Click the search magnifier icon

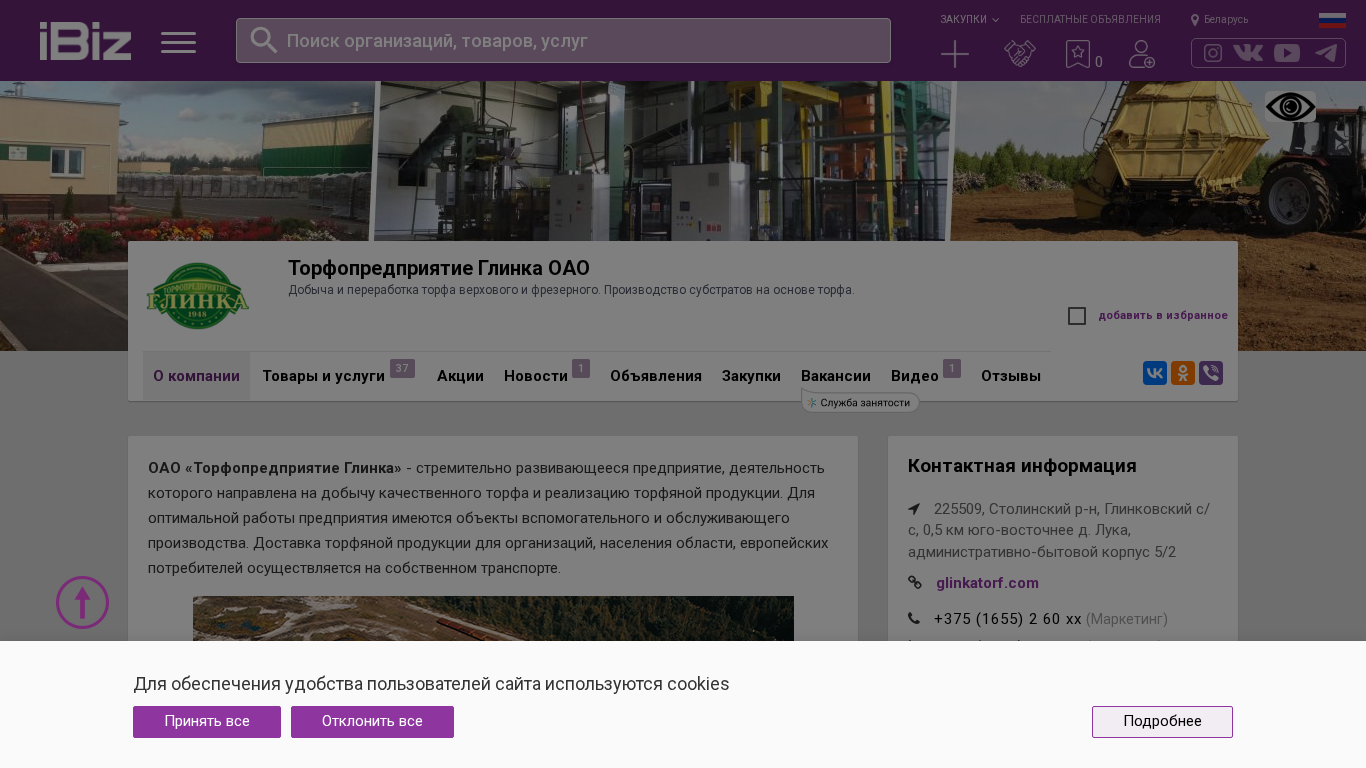263,40
